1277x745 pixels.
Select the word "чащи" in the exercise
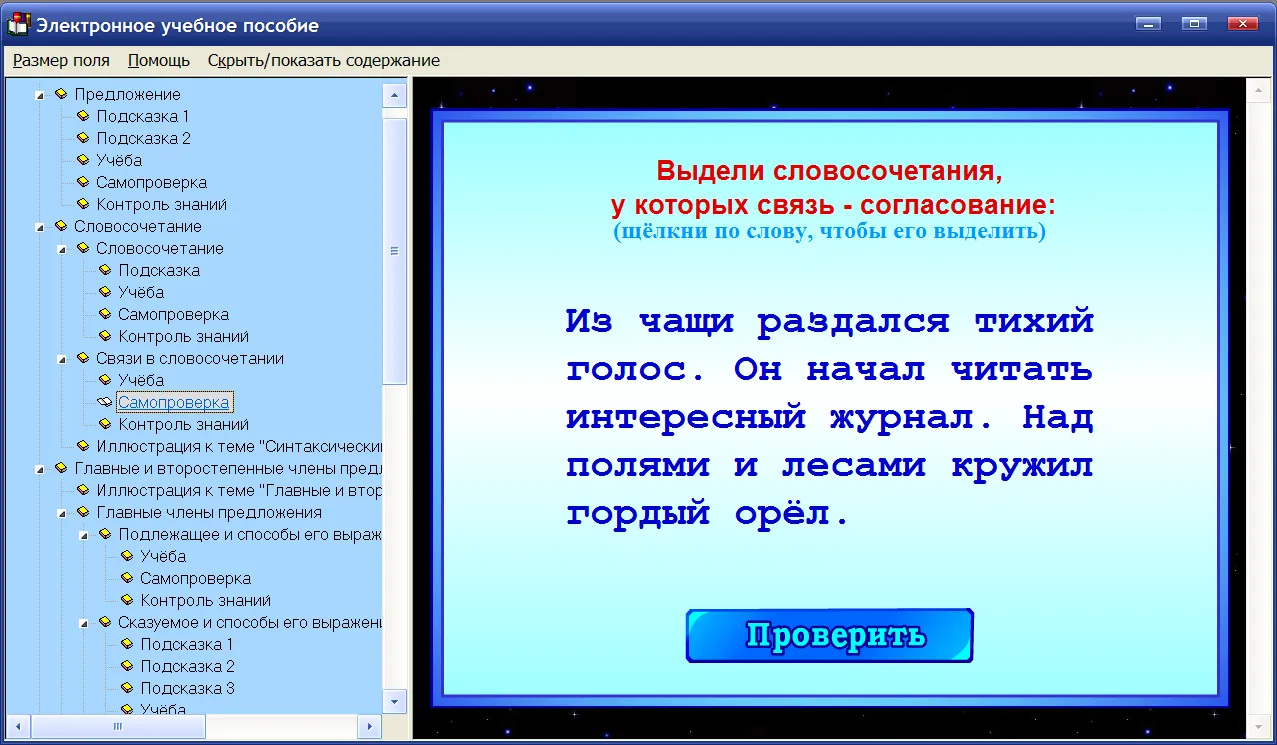(x=686, y=323)
